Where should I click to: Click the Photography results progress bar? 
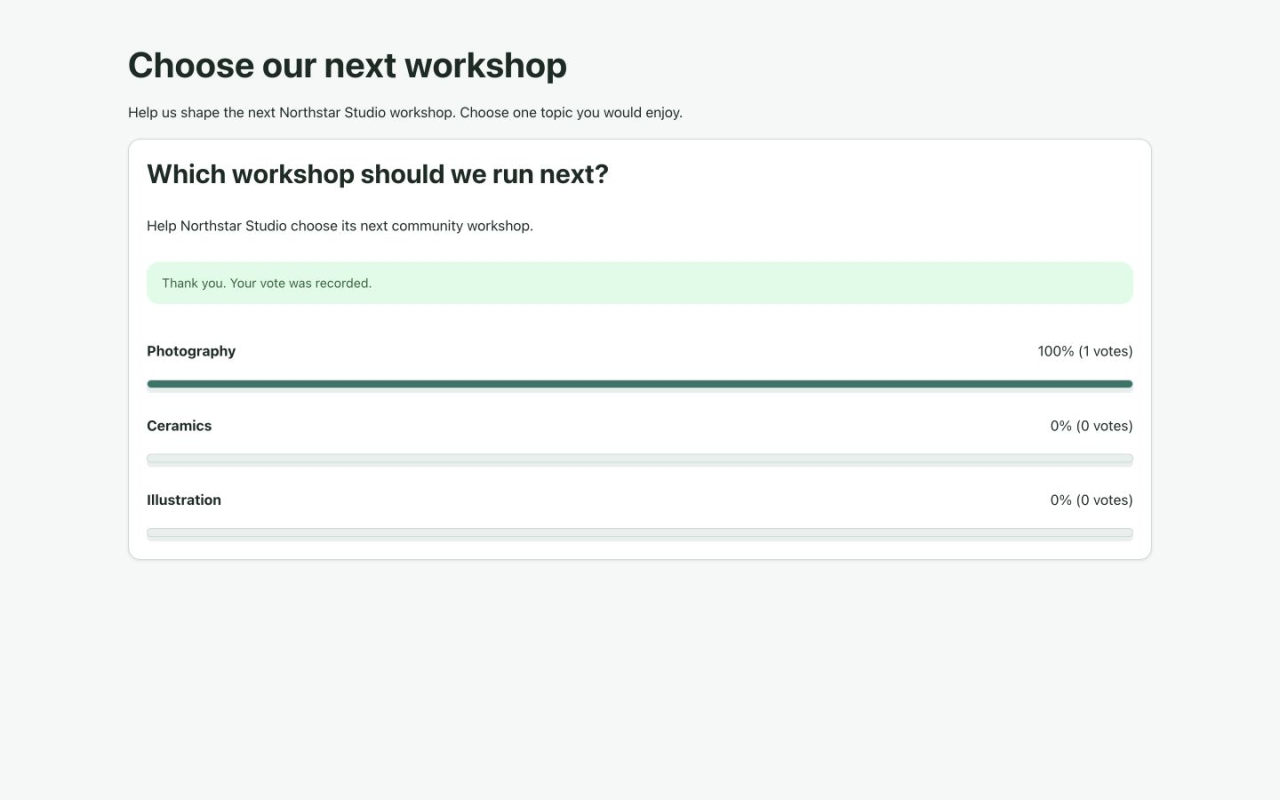pyautogui.click(x=640, y=384)
